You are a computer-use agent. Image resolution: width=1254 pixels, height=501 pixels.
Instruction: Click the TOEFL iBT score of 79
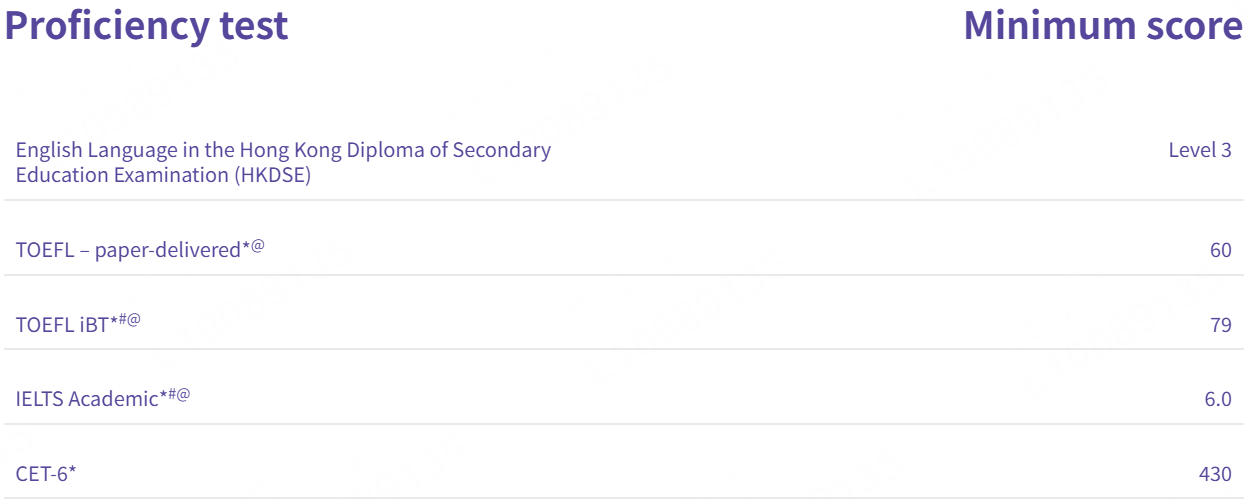click(1220, 325)
